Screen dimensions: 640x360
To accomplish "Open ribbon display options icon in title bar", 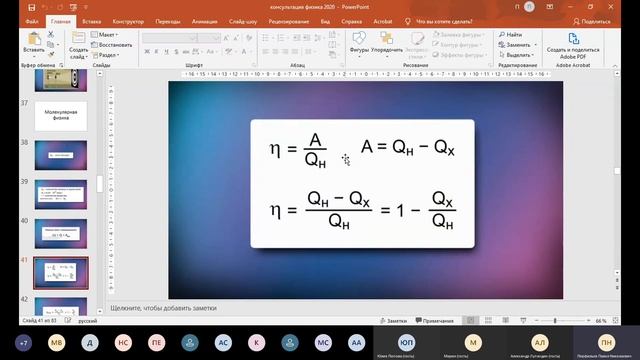I will (550, 7).
